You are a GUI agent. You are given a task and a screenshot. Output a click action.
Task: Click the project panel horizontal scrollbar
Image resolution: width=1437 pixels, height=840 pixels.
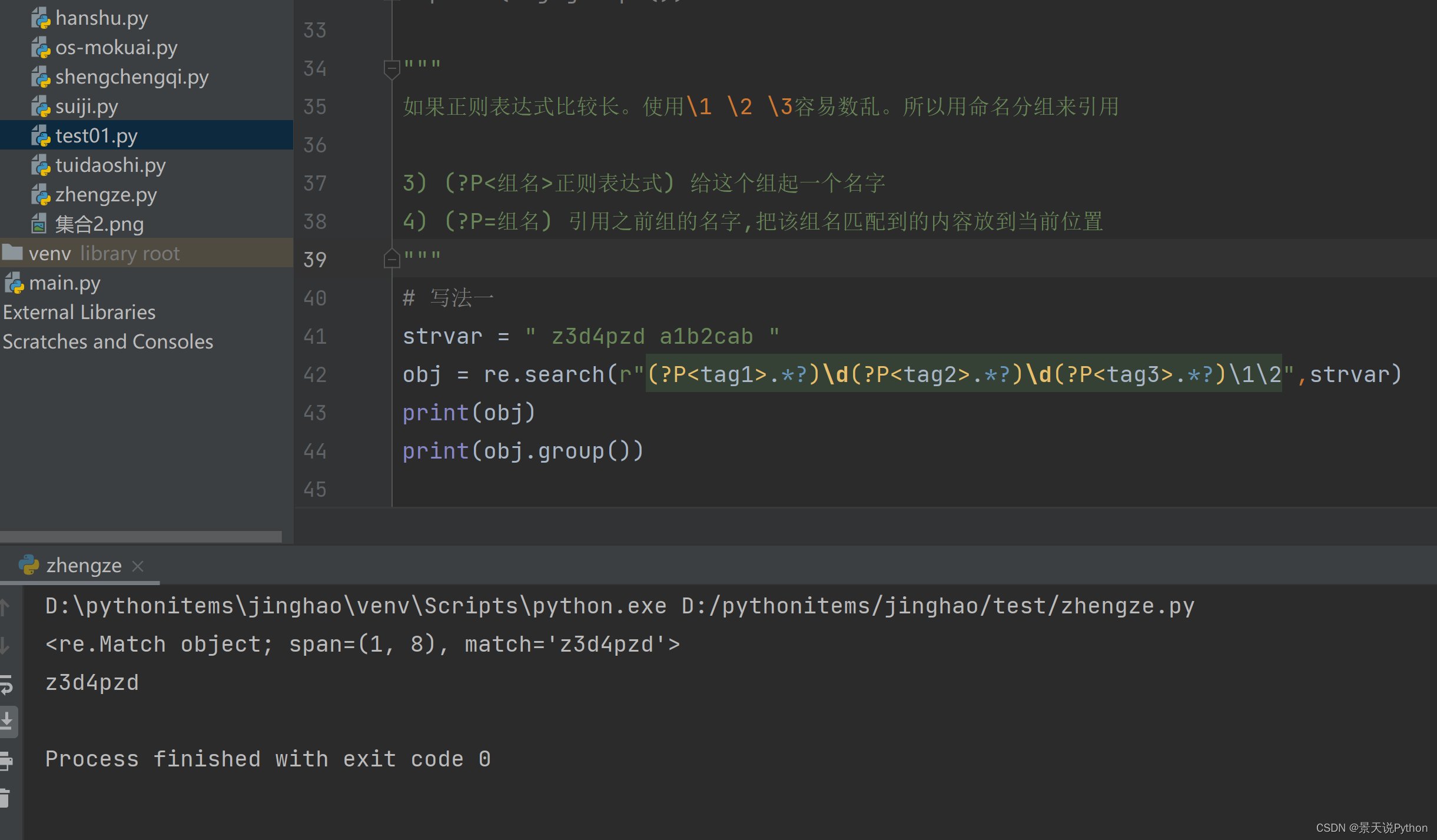[x=141, y=537]
